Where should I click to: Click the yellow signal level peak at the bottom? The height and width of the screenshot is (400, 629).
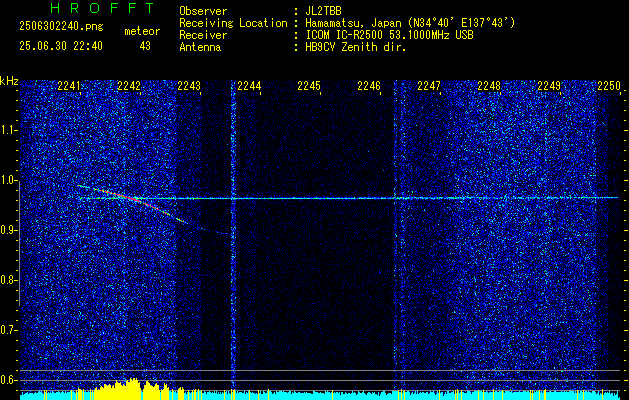click(132, 388)
